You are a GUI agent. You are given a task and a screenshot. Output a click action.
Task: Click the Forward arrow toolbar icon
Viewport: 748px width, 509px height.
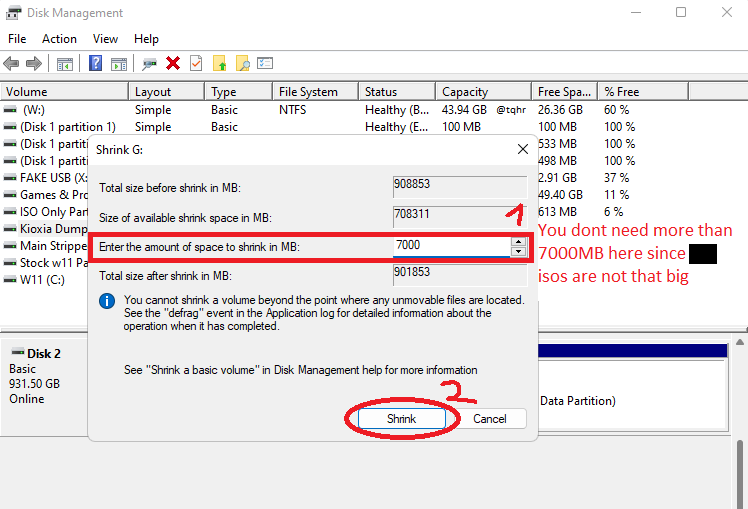coord(33,63)
